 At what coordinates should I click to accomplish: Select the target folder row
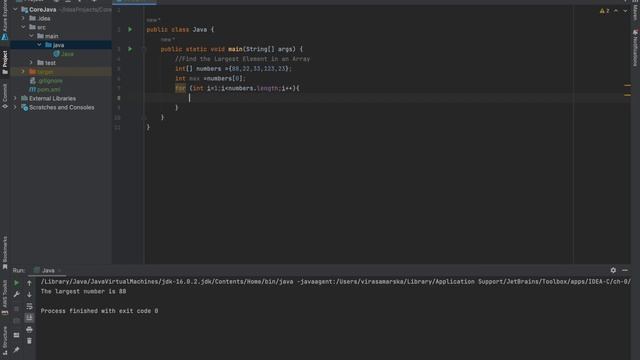pos(61,71)
